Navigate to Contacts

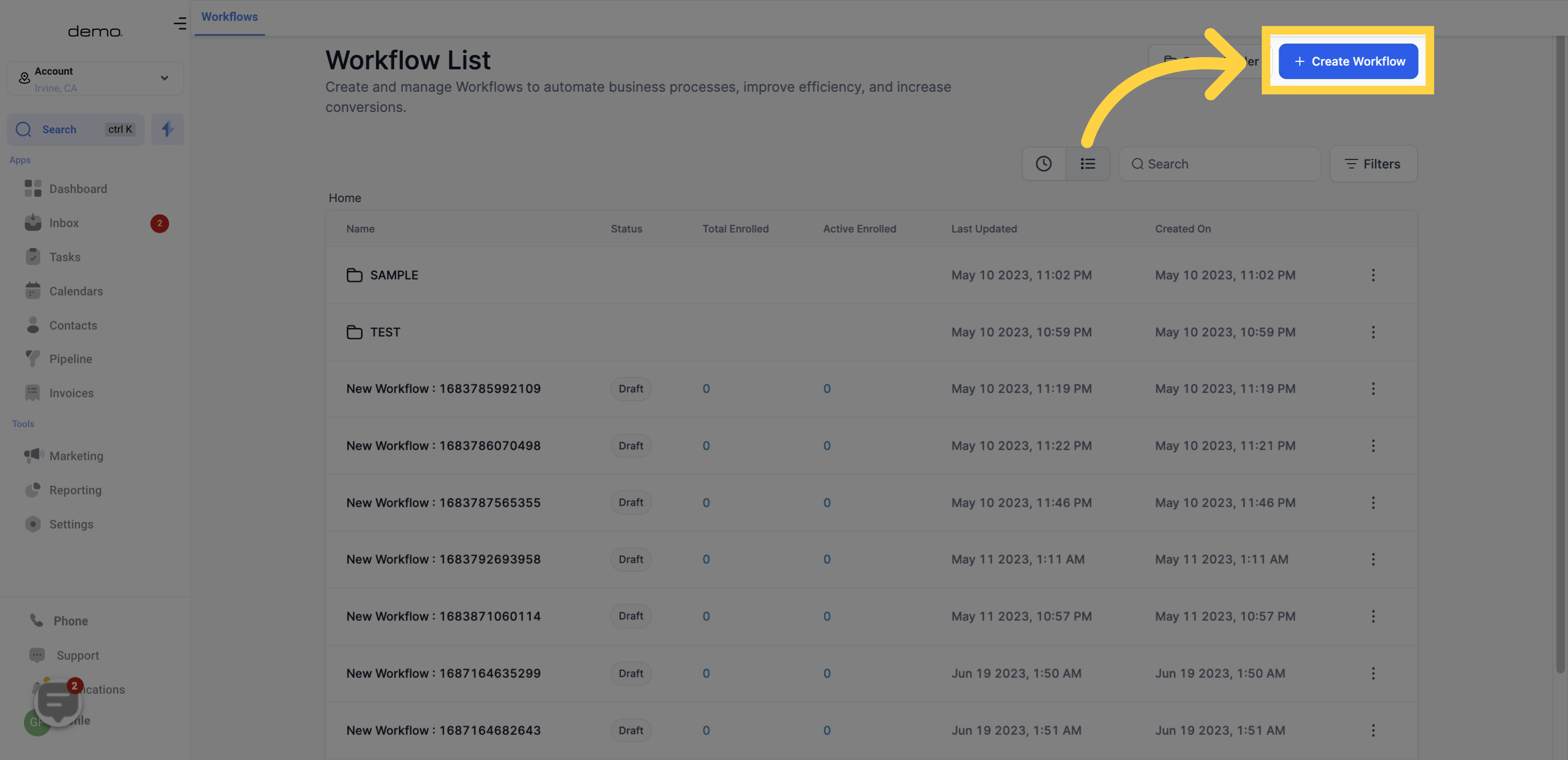(x=73, y=325)
